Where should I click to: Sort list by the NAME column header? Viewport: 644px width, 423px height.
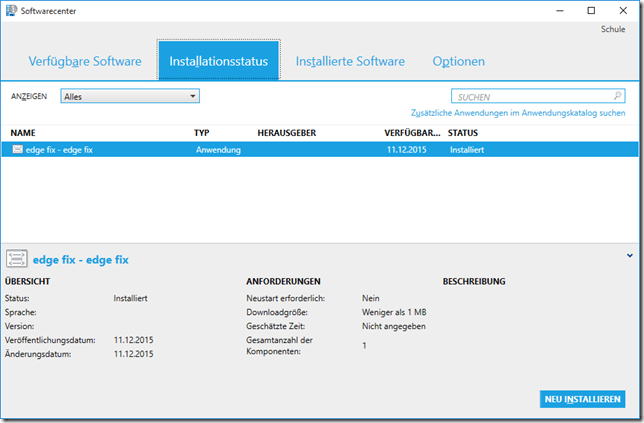coord(24,132)
